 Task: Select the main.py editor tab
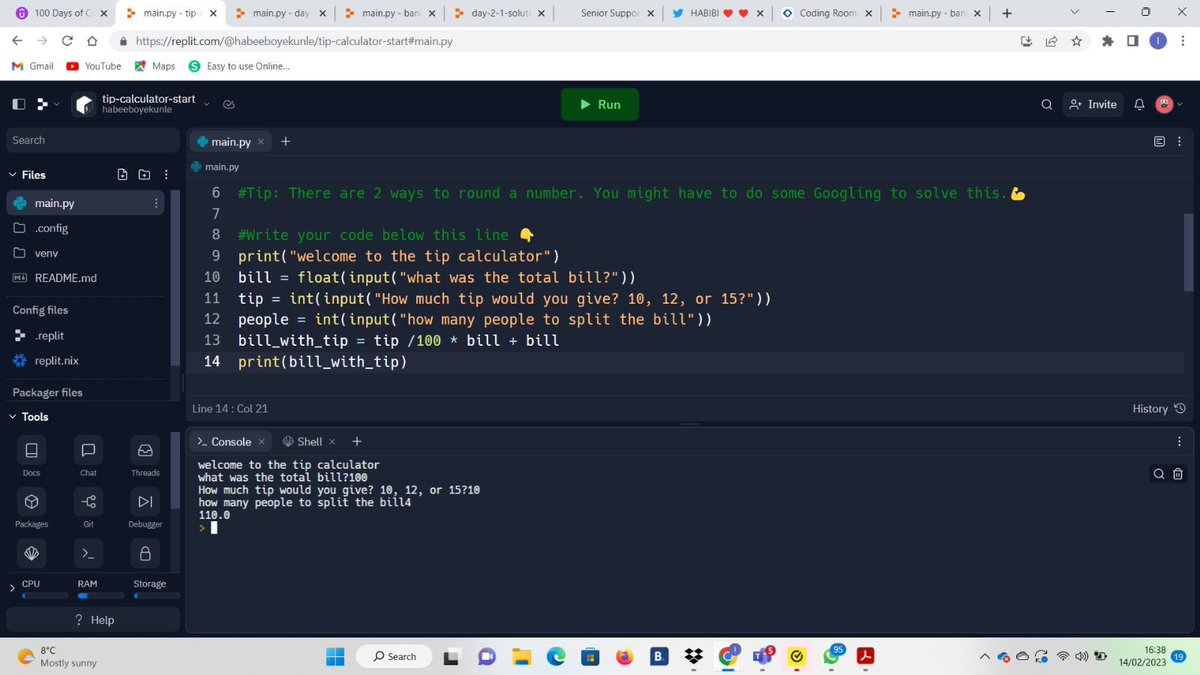(232, 142)
